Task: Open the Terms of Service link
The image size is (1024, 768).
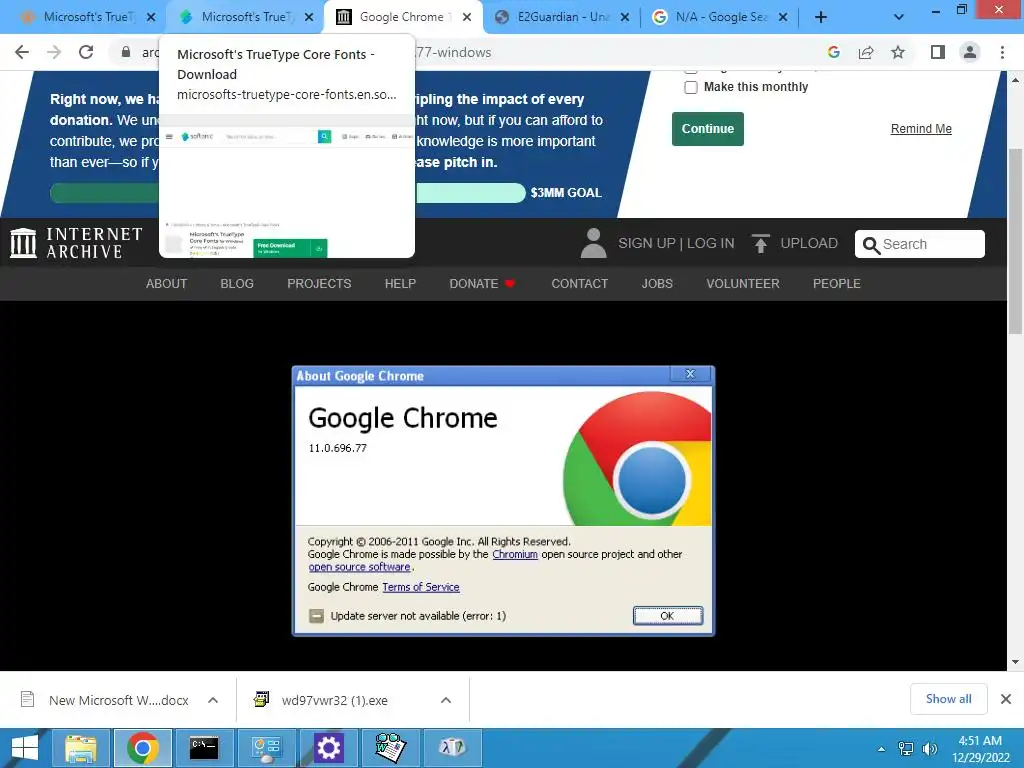Action: [421, 587]
